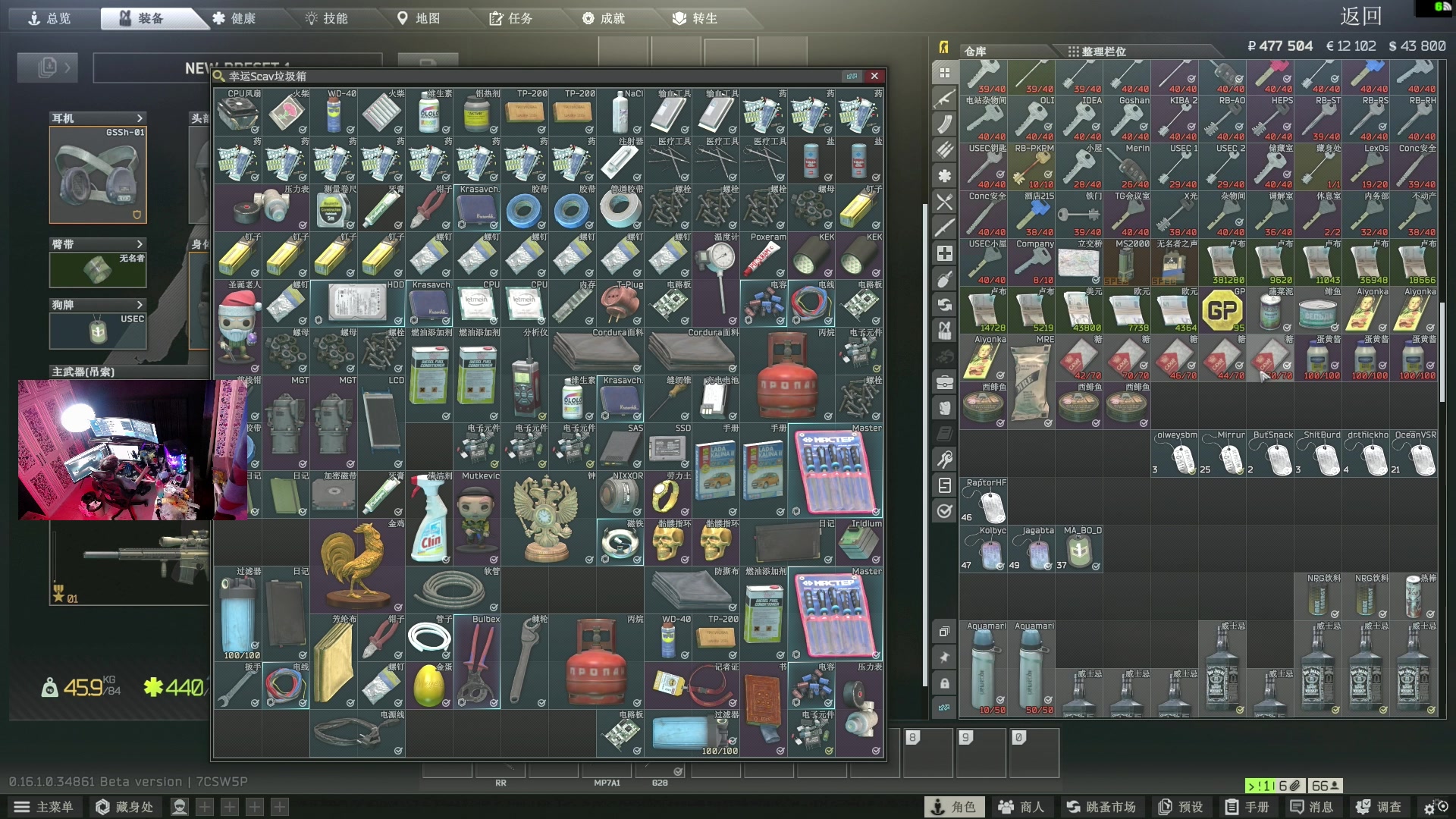Viewport: 1456px width, 819px height.
Task: Filter stash by food fork-and-knife icon
Action: (944, 202)
